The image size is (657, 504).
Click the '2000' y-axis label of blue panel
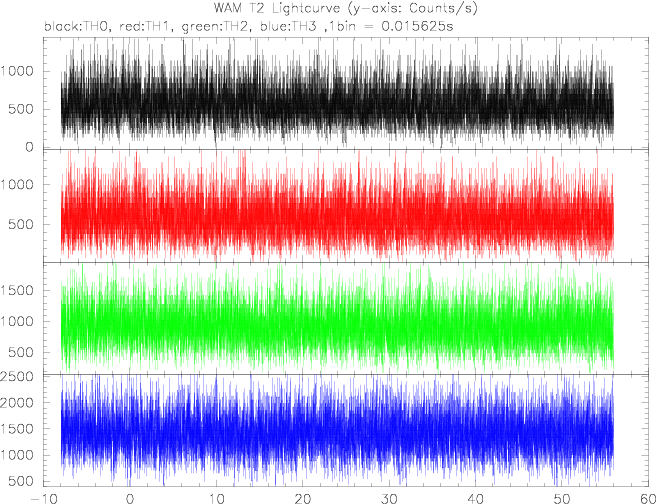[17, 403]
